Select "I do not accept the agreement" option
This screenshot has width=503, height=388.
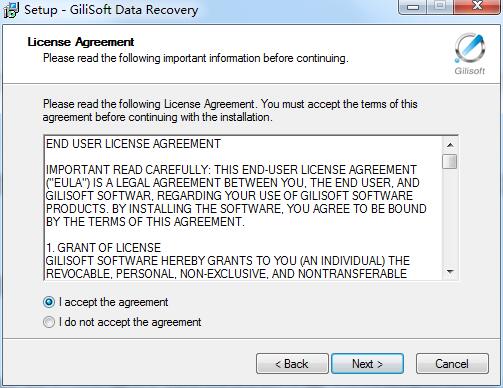coord(49,322)
